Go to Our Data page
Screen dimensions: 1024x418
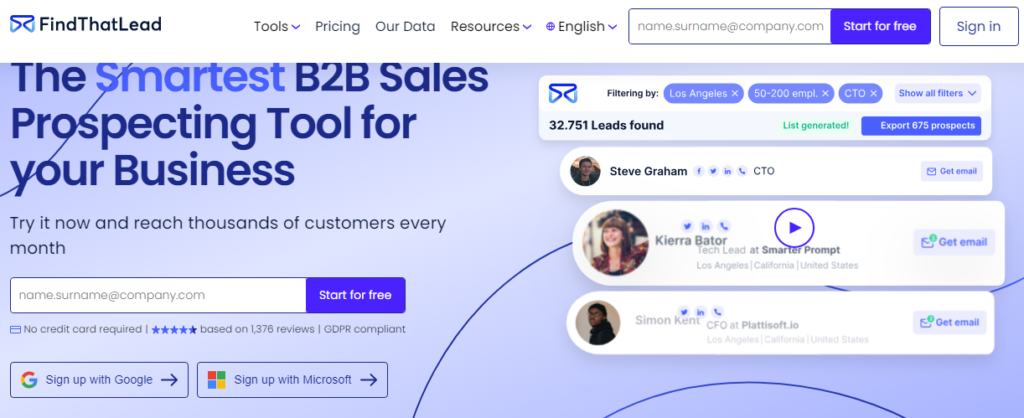(405, 27)
